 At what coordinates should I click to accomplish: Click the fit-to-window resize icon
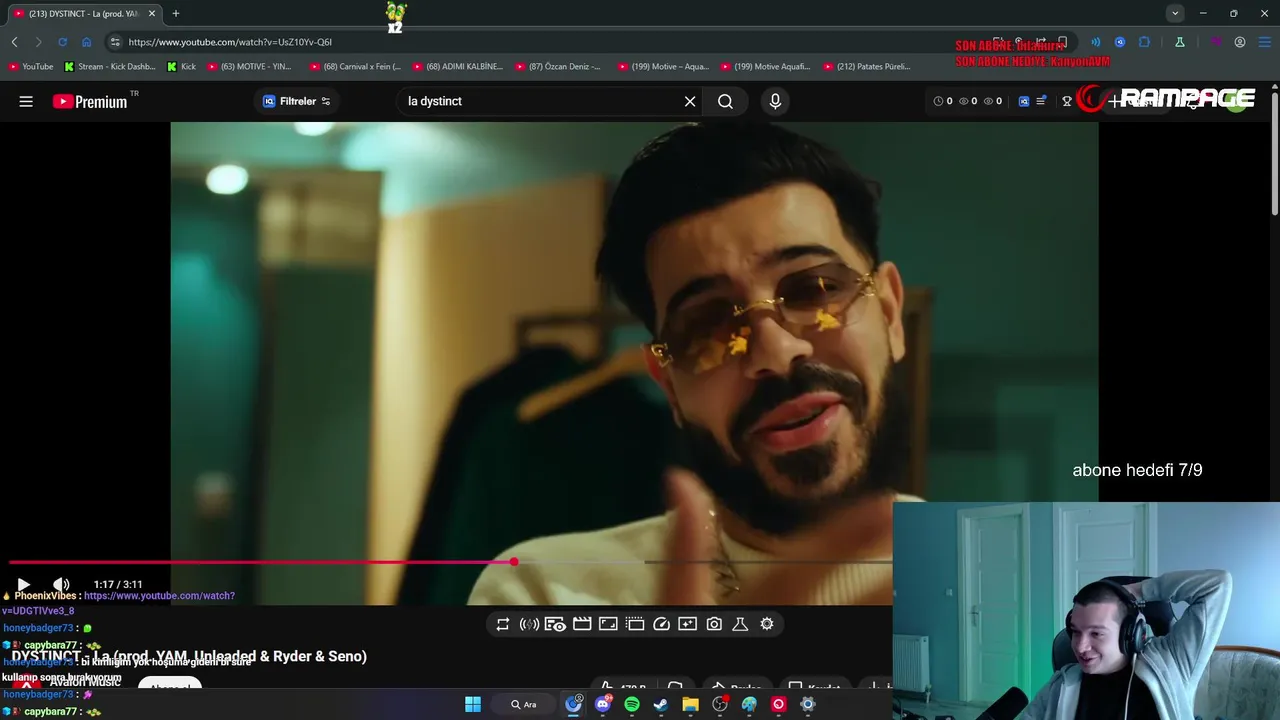(608, 624)
